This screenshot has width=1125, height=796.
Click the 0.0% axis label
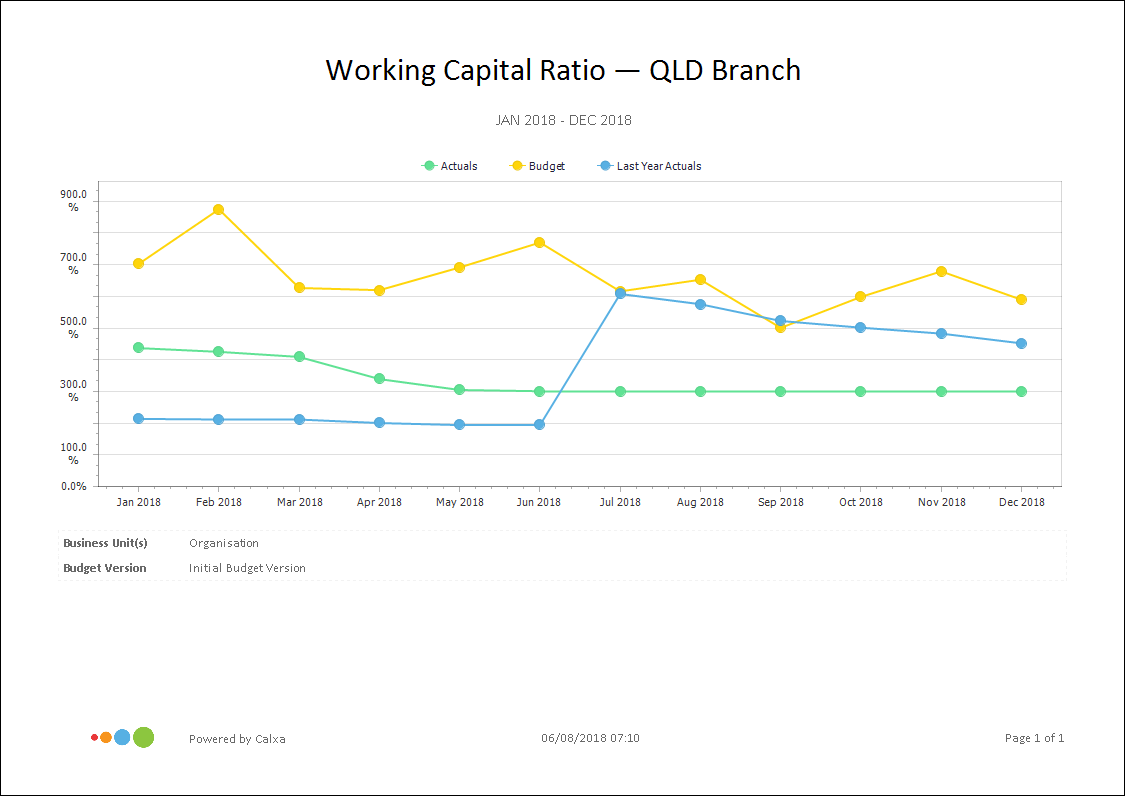point(74,486)
